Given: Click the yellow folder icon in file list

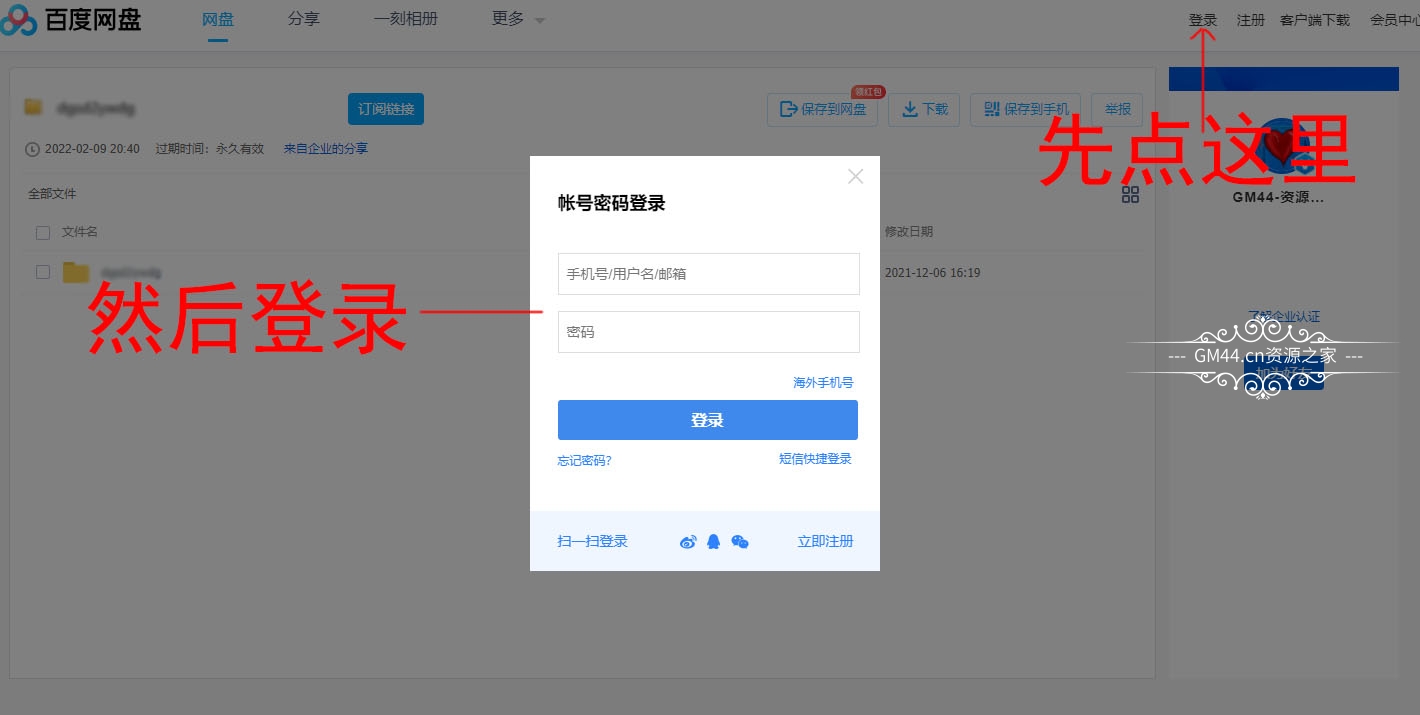Looking at the screenshot, I should [76, 272].
